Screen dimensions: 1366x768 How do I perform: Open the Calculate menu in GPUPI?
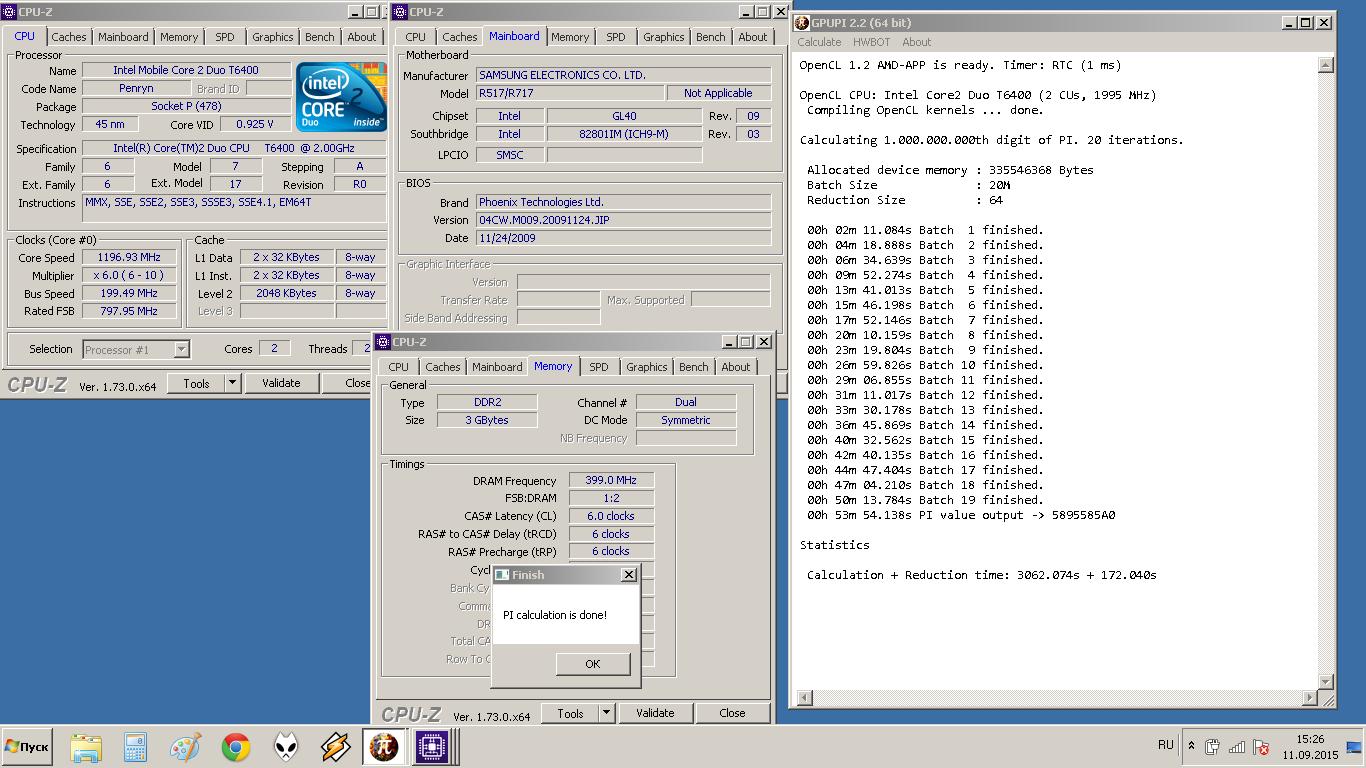819,42
